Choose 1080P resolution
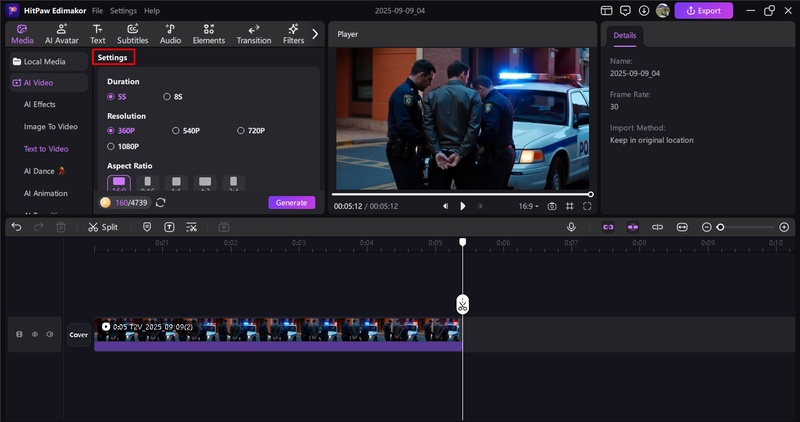This screenshot has width=800, height=422. 123,146
